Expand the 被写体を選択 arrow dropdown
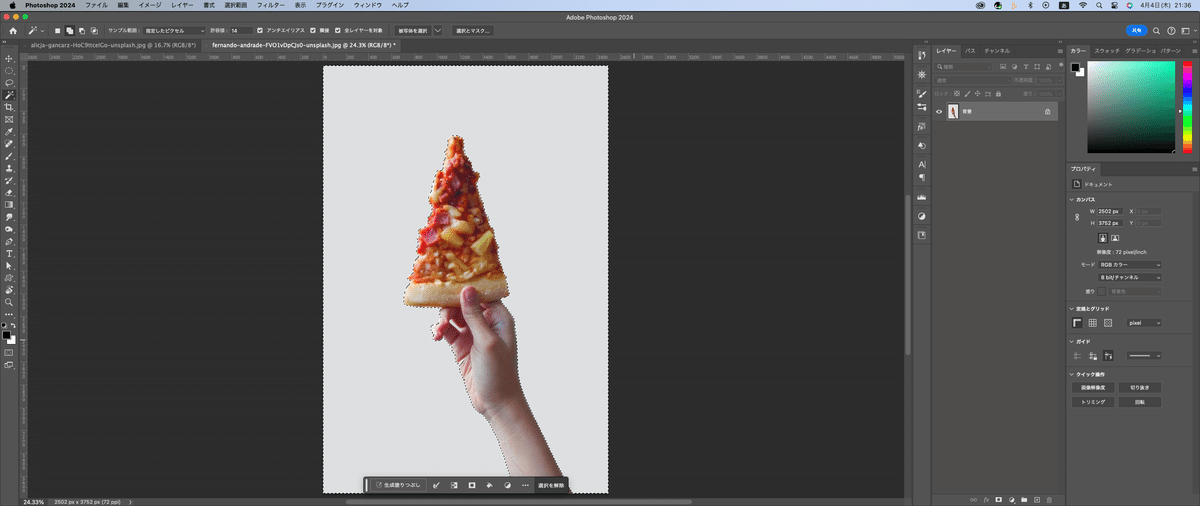 tap(437, 31)
